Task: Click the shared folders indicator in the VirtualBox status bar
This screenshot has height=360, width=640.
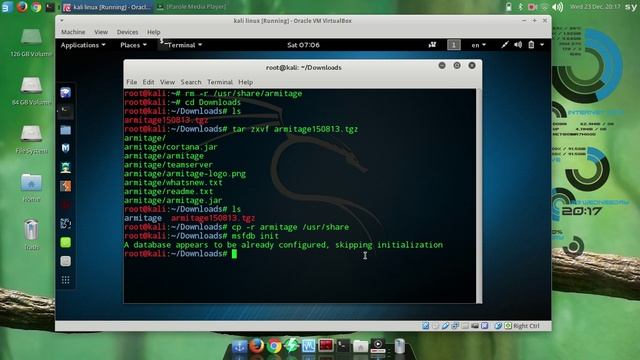Action: (x=465, y=326)
